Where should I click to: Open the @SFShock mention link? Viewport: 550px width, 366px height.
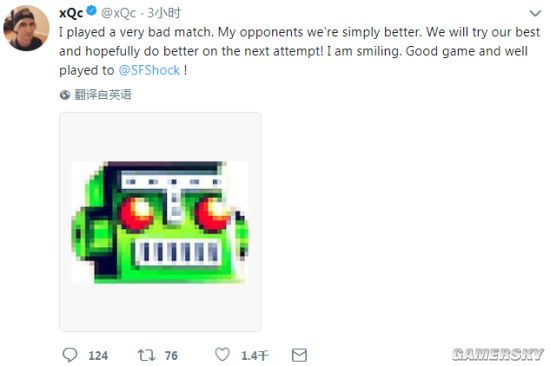(149, 70)
